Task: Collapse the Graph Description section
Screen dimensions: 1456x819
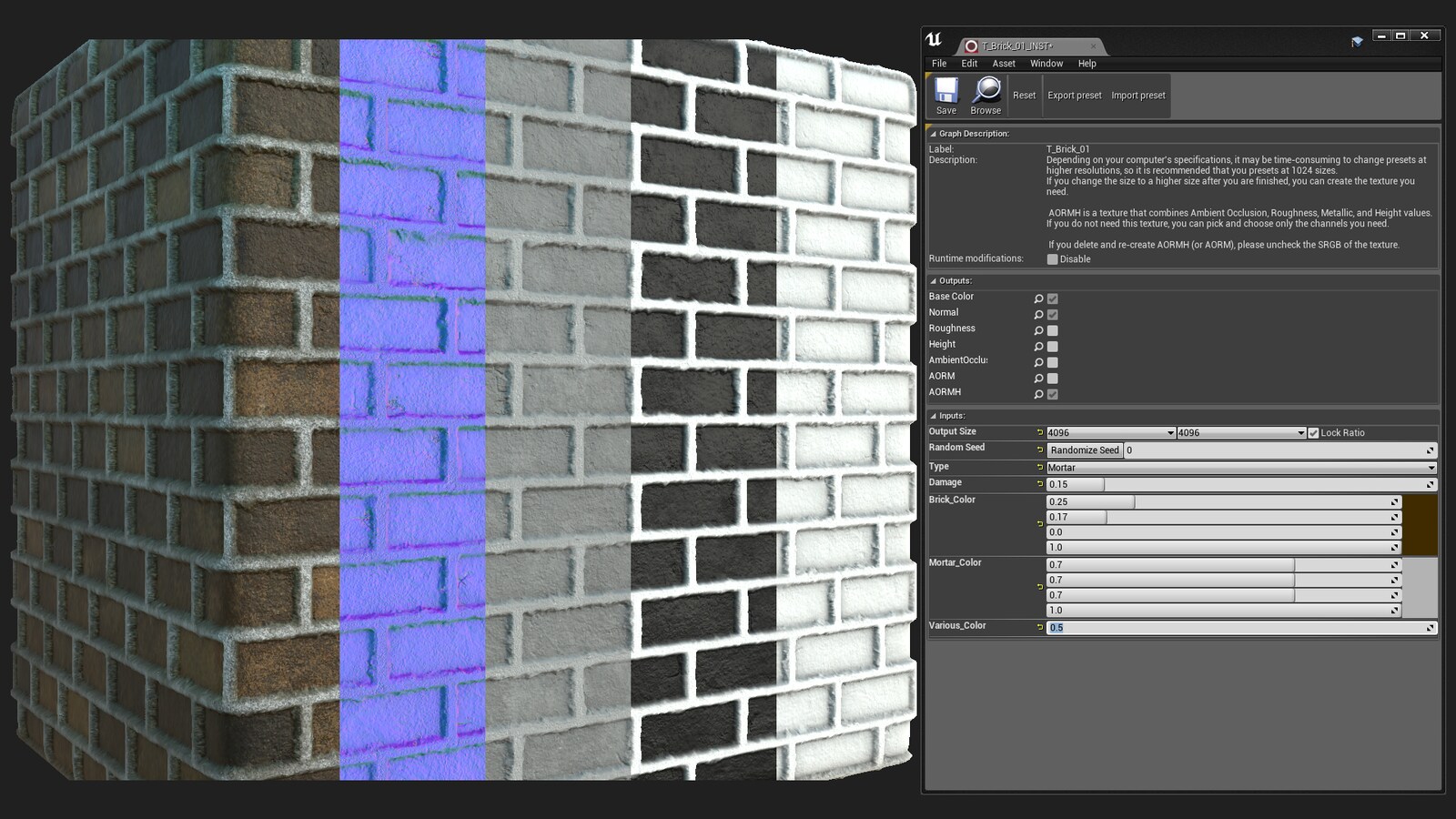Action: pyautogui.click(x=933, y=134)
